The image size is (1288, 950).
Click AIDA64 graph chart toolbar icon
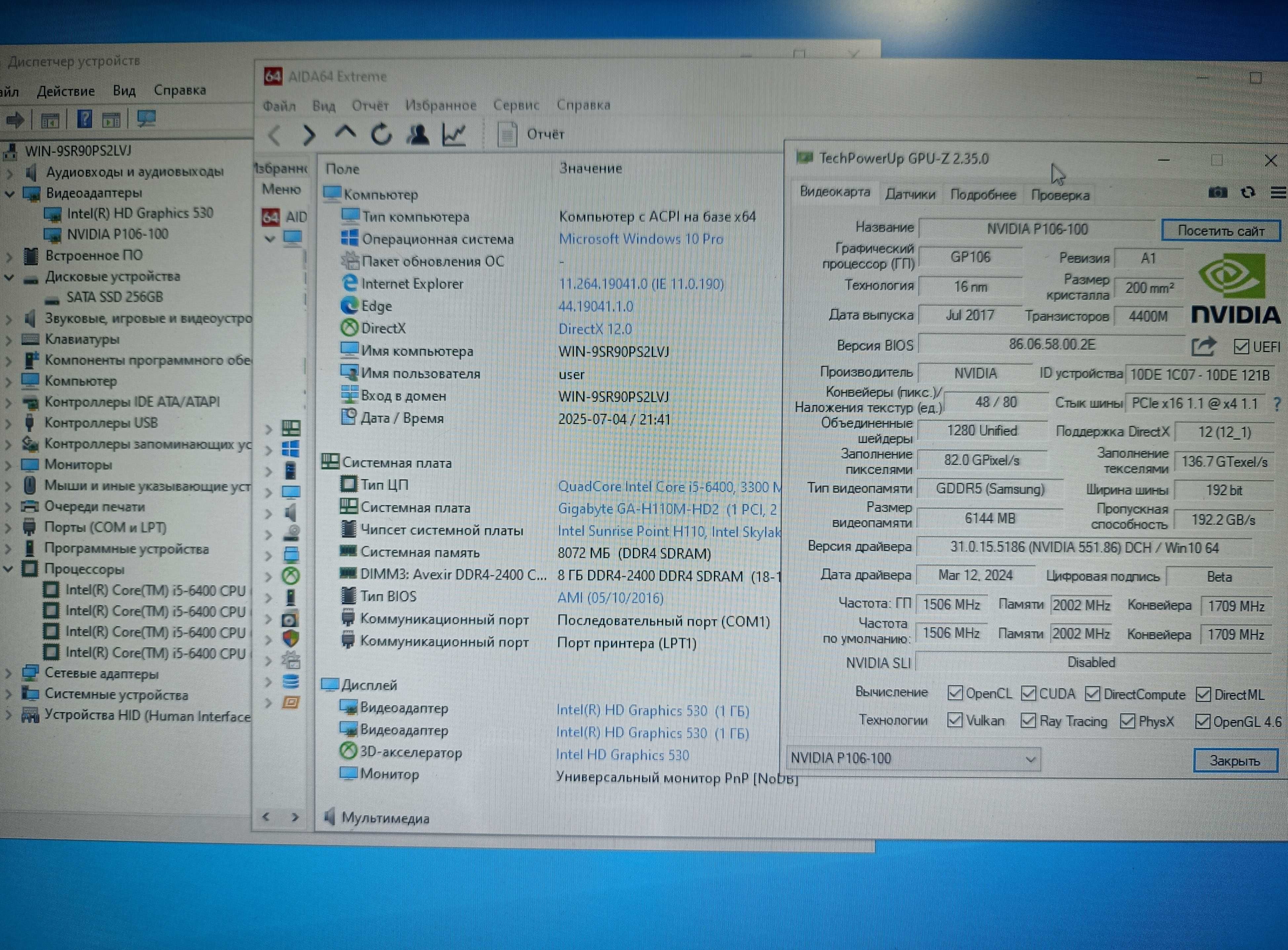click(454, 135)
